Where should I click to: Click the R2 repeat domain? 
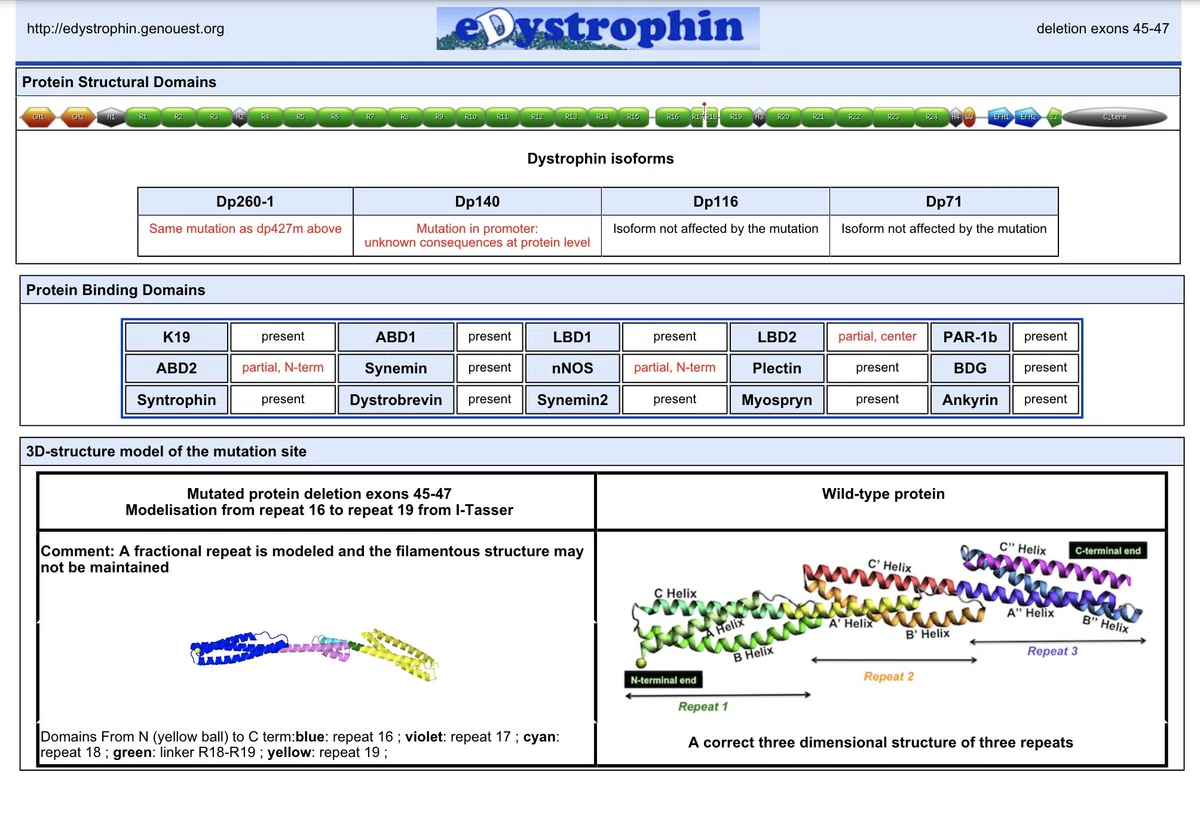pyautogui.click(x=178, y=117)
